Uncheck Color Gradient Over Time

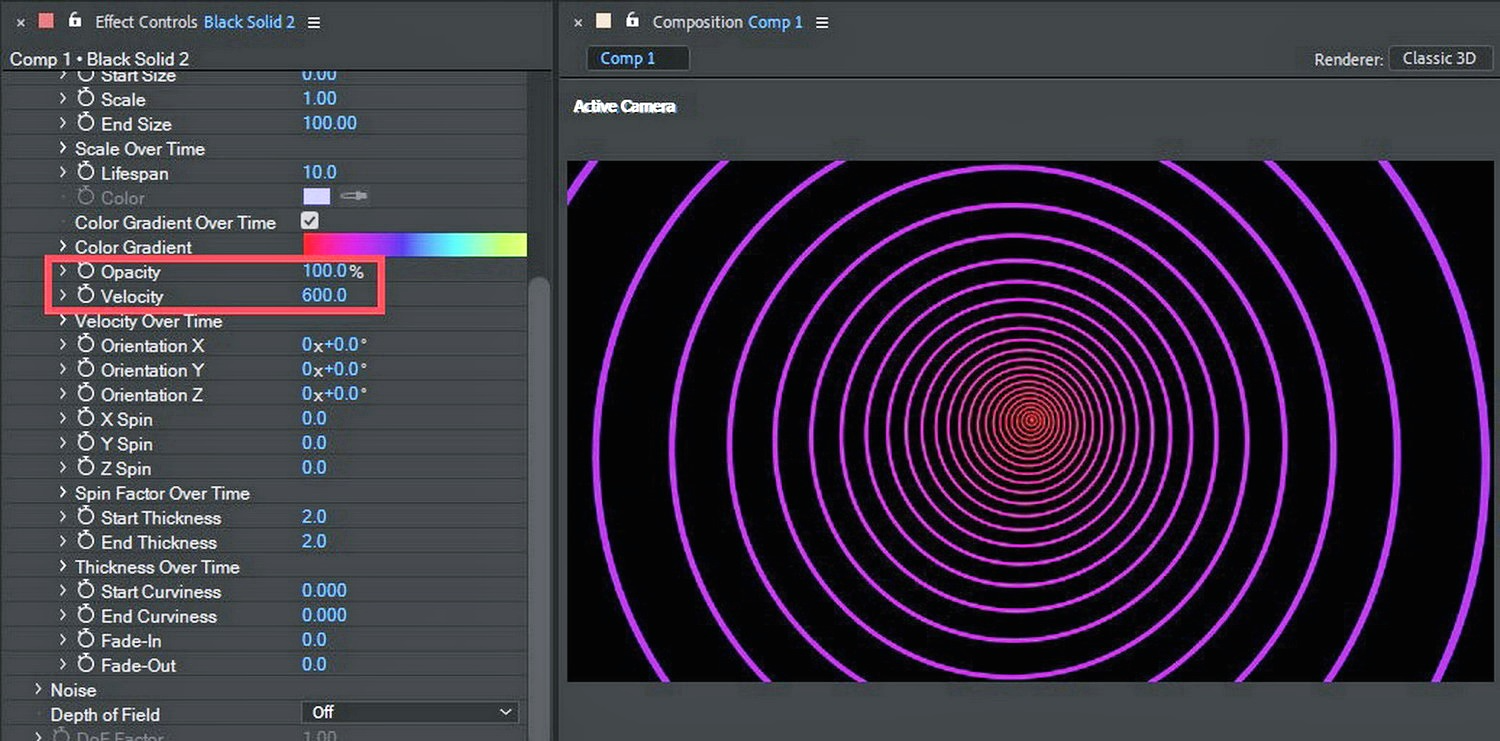click(x=310, y=221)
